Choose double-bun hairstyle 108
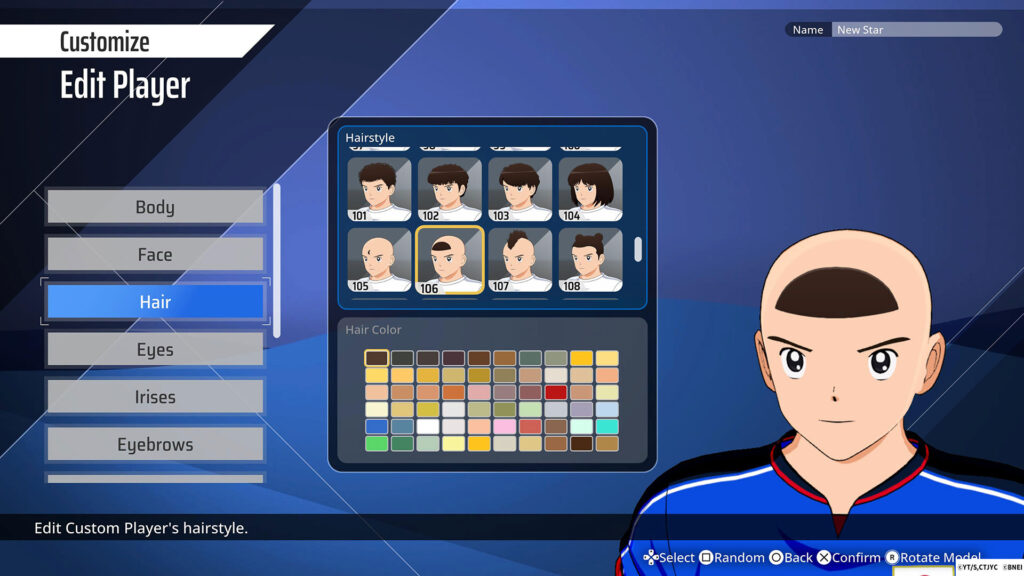The height and width of the screenshot is (576, 1024). click(590, 260)
